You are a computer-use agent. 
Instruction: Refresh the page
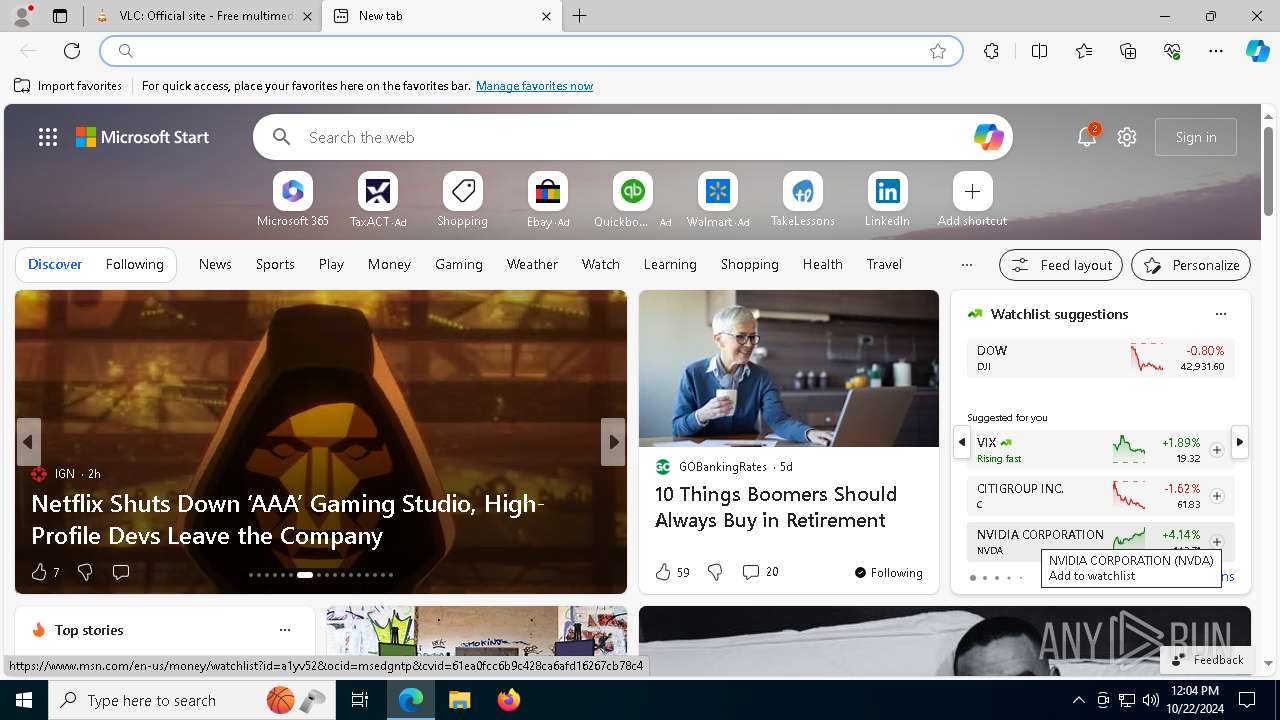[x=72, y=51]
